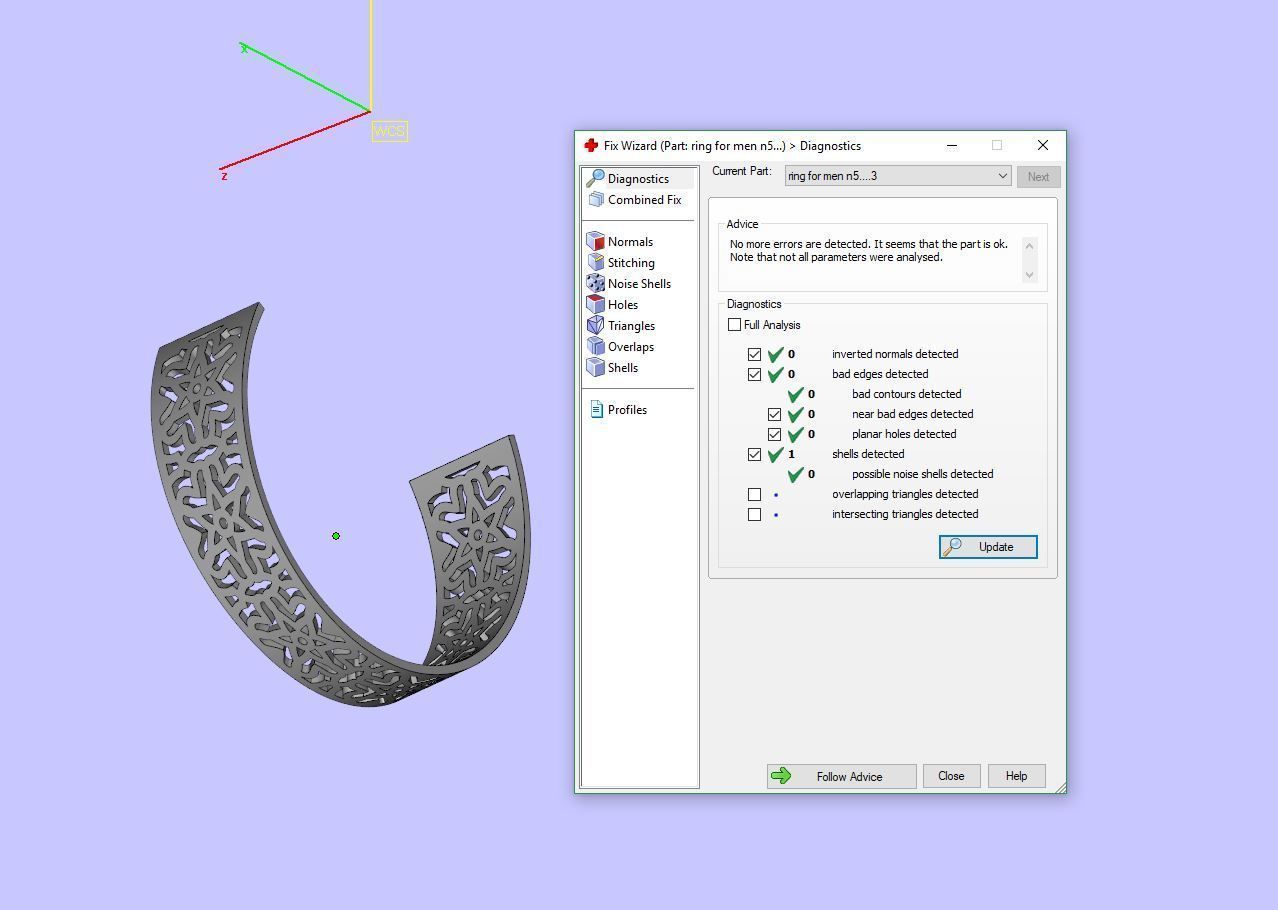This screenshot has width=1278, height=910.
Task: Enable intersecting triangles detected checkbox
Action: (x=755, y=514)
